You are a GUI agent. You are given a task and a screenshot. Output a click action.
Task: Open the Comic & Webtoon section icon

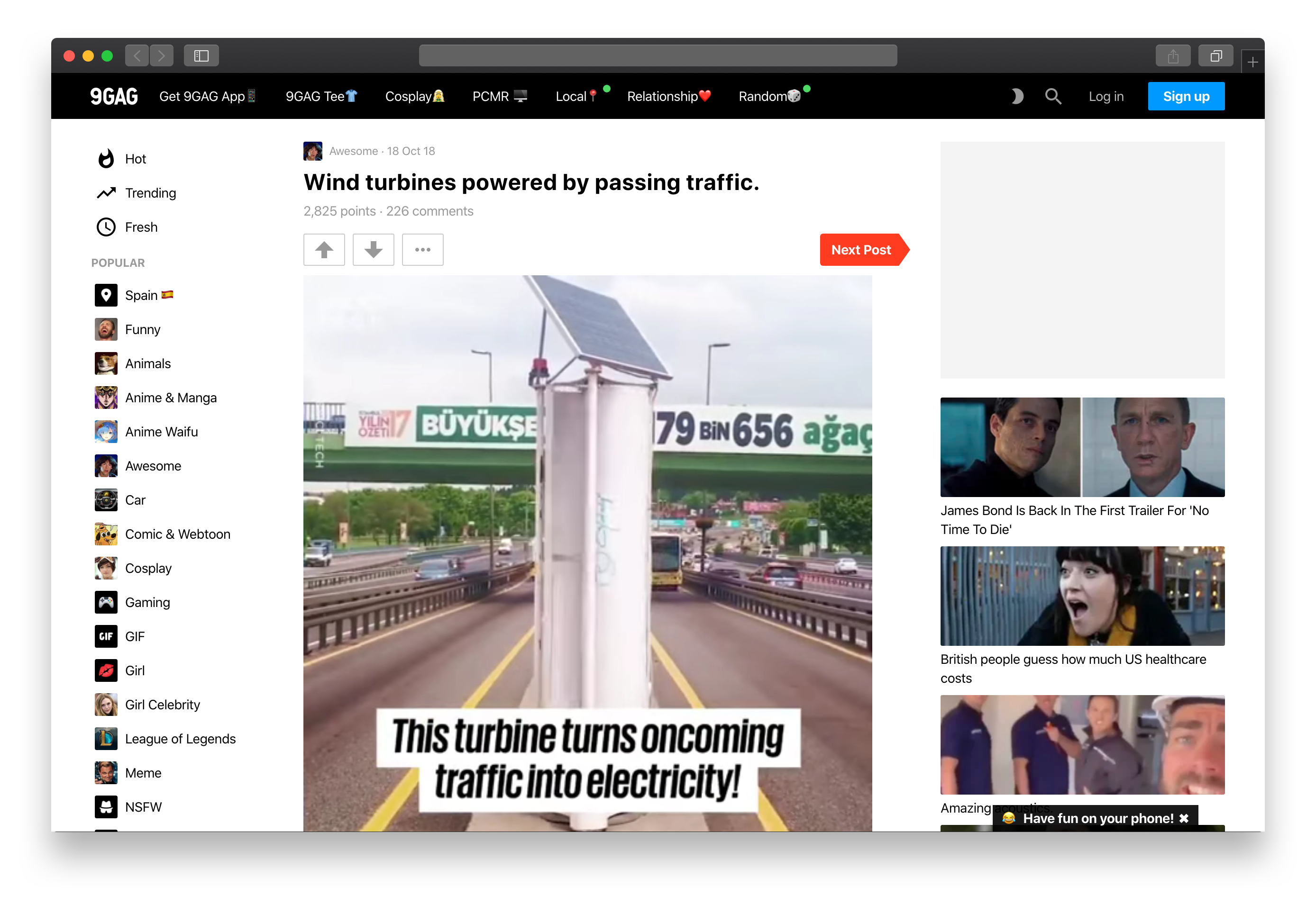106,534
